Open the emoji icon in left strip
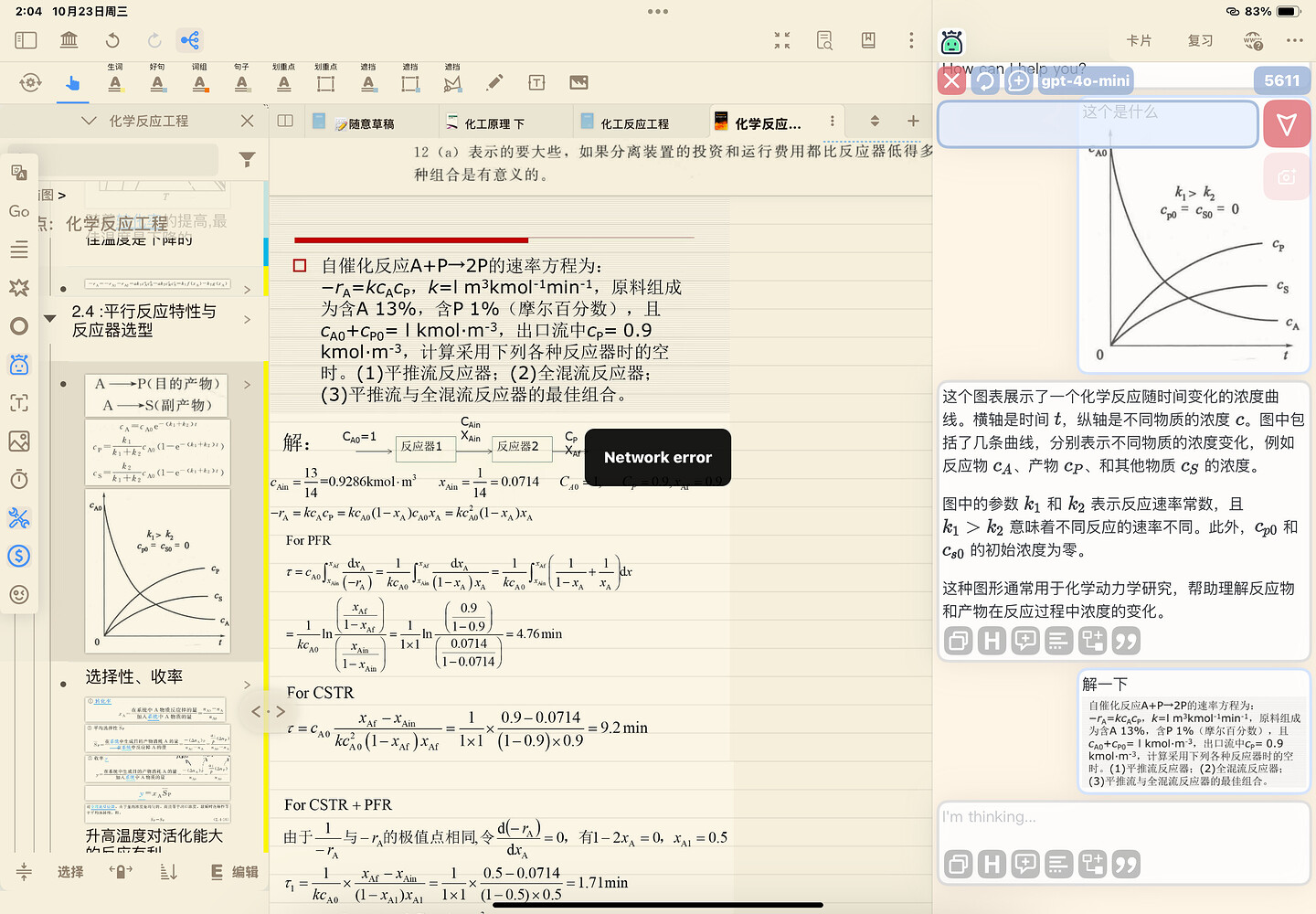Viewport: 1316px width, 914px height. click(x=18, y=595)
